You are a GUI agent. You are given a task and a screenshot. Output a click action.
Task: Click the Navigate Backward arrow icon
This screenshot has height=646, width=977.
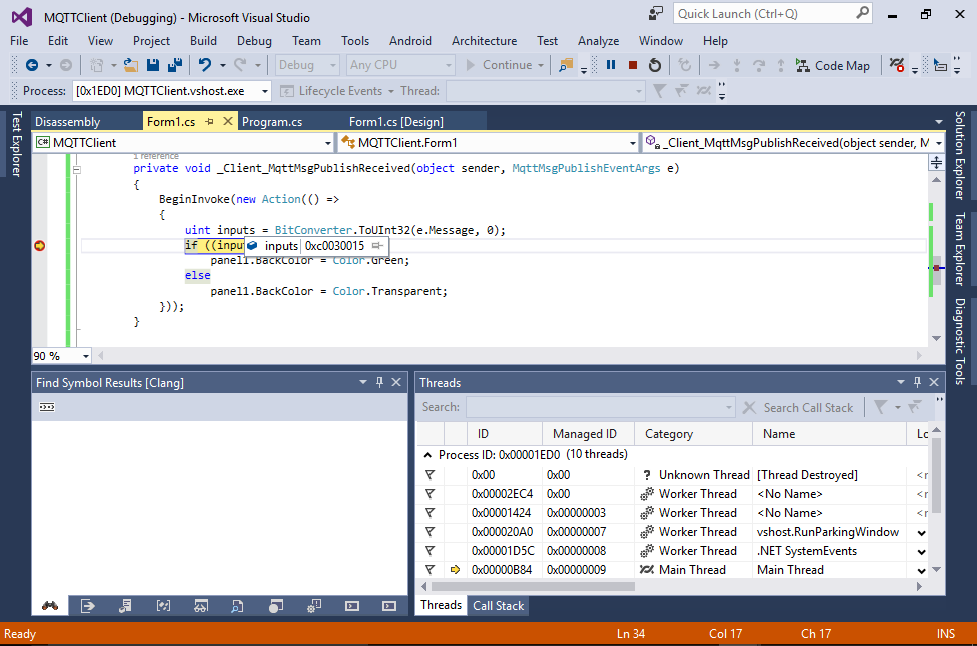[32, 65]
